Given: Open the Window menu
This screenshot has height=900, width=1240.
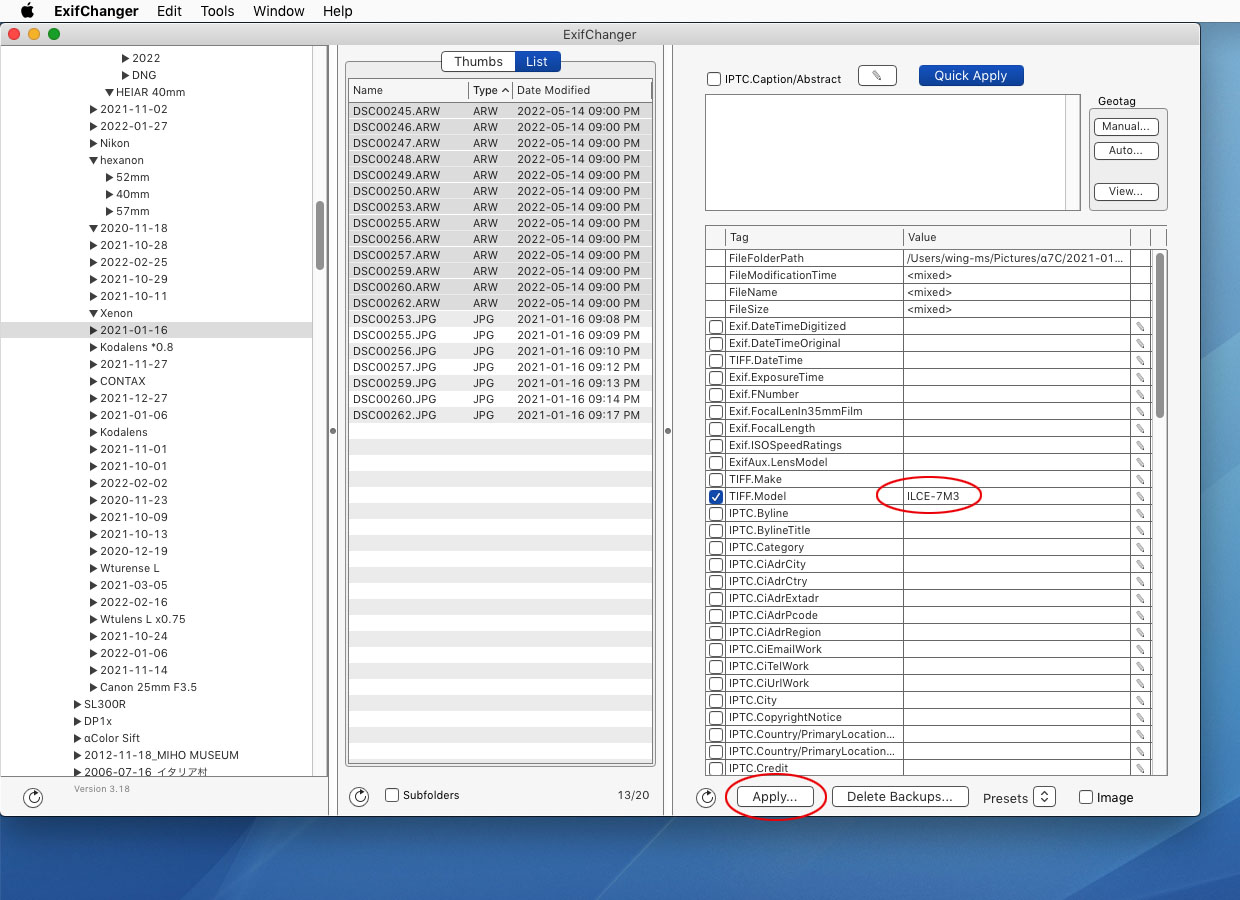Looking at the screenshot, I should tap(279, 11).
